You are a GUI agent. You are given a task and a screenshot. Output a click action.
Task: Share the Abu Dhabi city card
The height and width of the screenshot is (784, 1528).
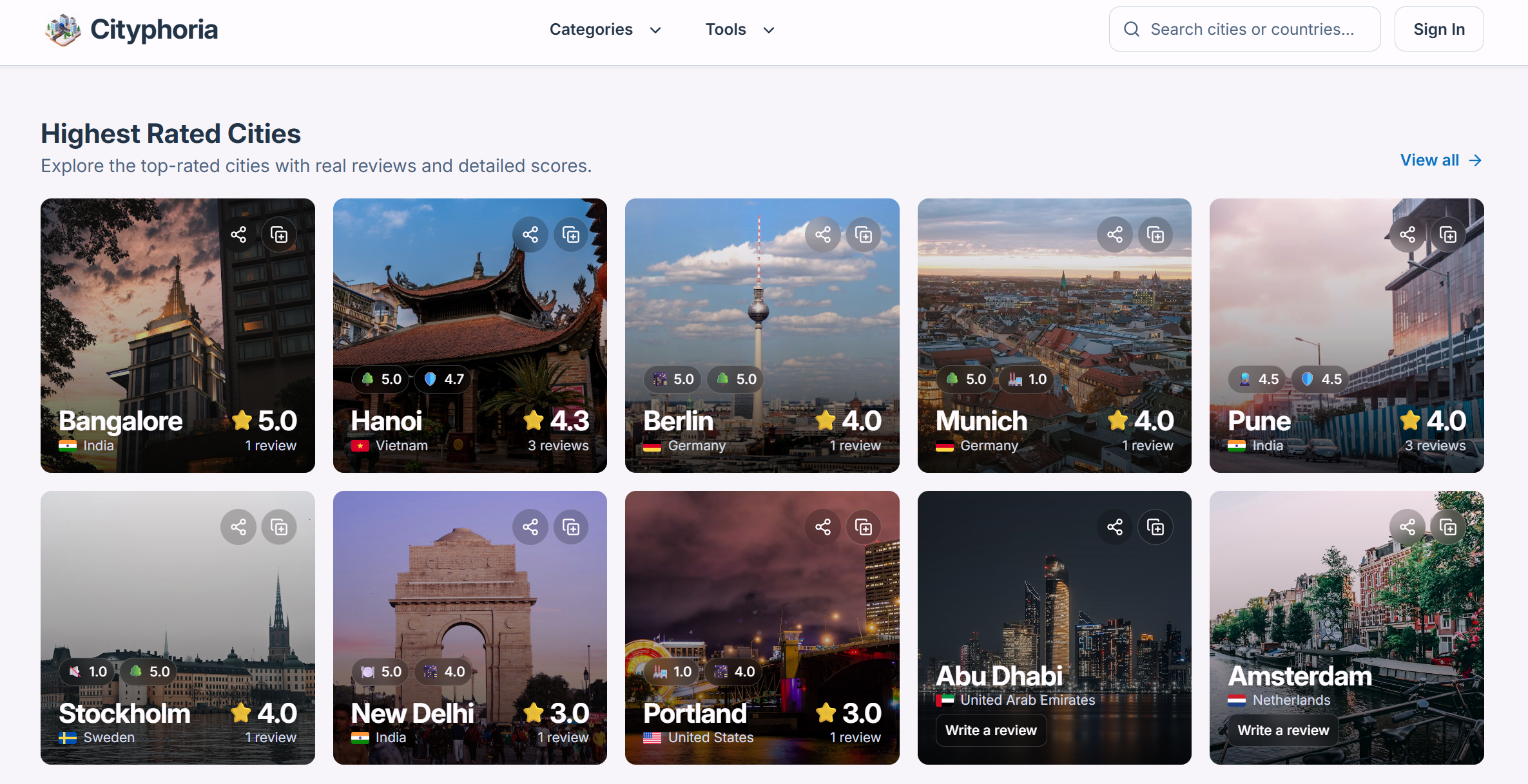tap(1115, 527)
